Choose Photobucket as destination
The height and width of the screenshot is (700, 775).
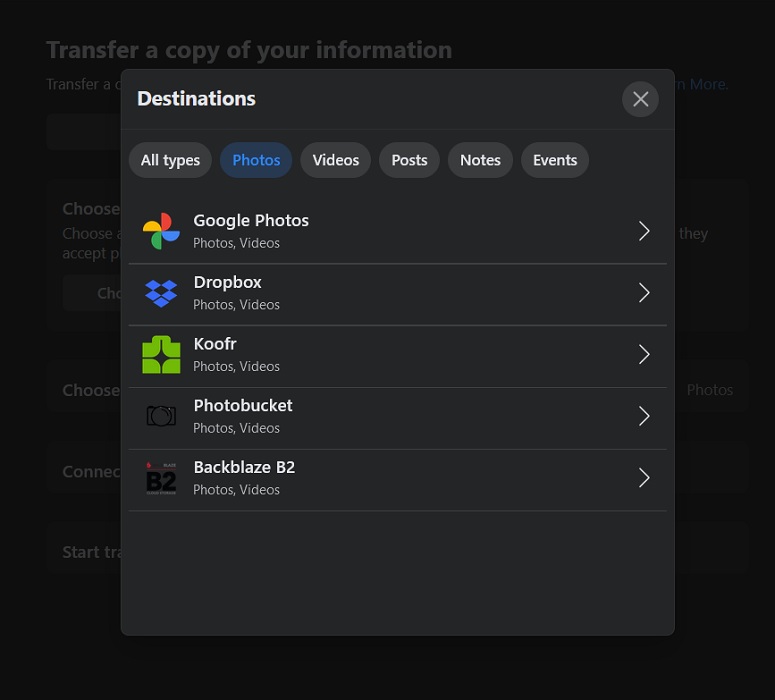pyautogui.click(x=397, y=418)
